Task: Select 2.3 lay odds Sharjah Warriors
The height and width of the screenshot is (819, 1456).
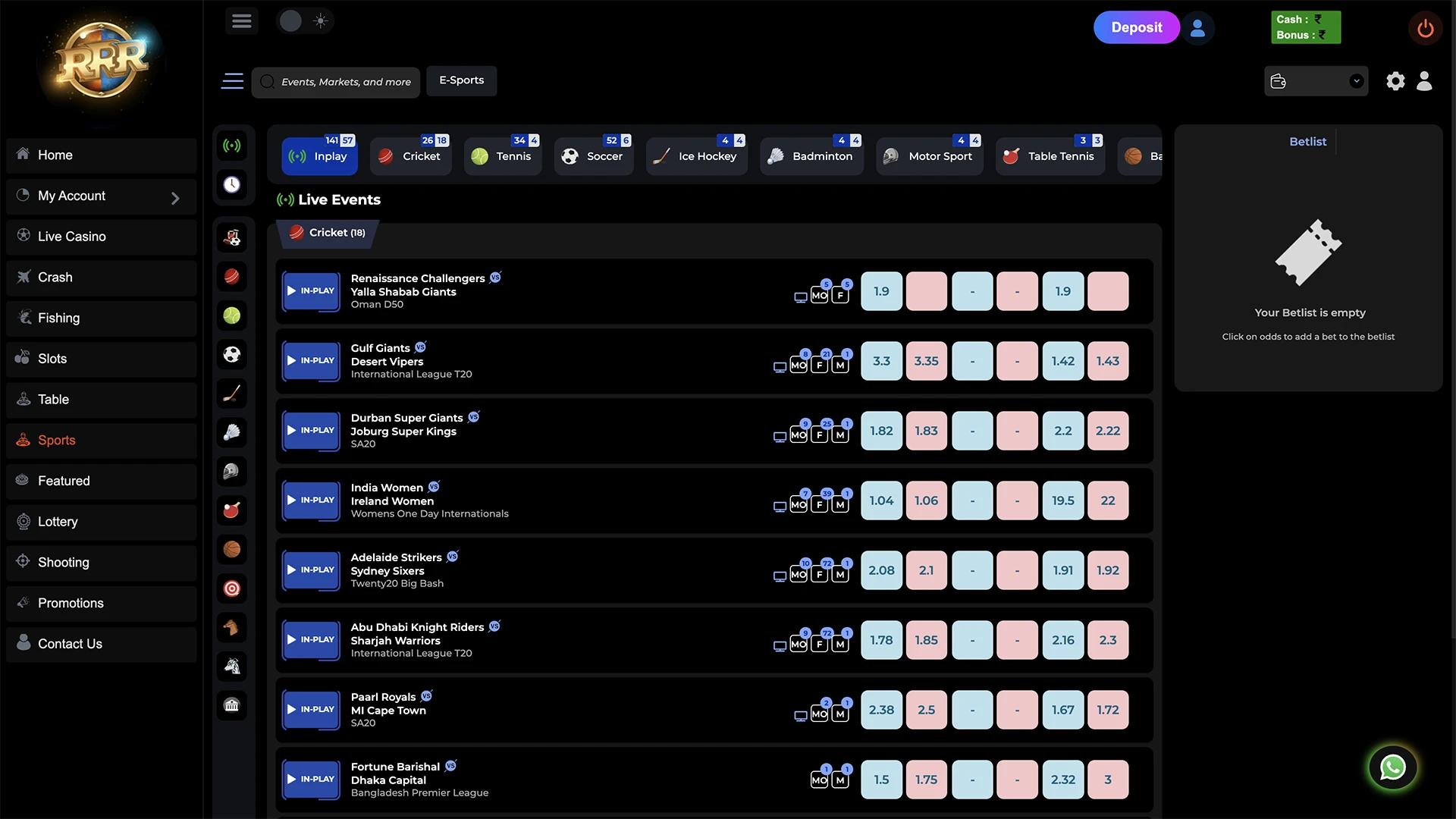Action: tap(1107, 640)
